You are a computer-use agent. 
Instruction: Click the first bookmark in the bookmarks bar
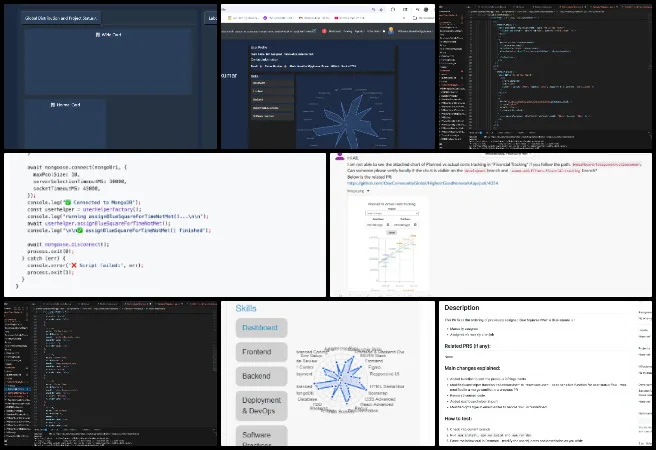(x=244, y=18)
